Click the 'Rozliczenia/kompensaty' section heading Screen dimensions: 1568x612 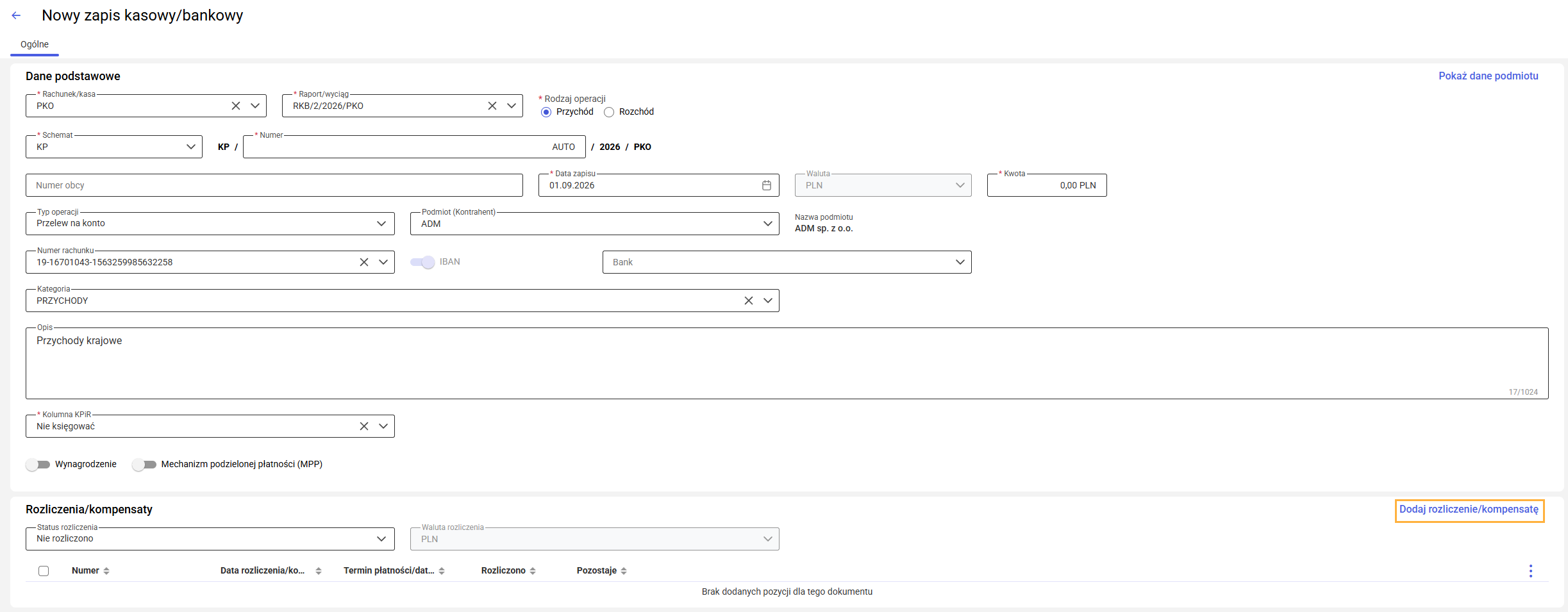tap(89, 509)
